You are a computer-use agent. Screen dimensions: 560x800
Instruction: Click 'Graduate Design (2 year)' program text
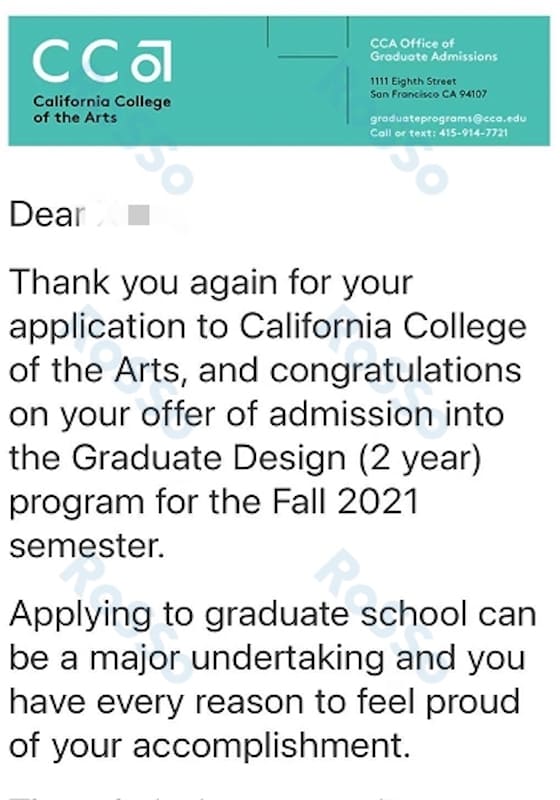276,459
